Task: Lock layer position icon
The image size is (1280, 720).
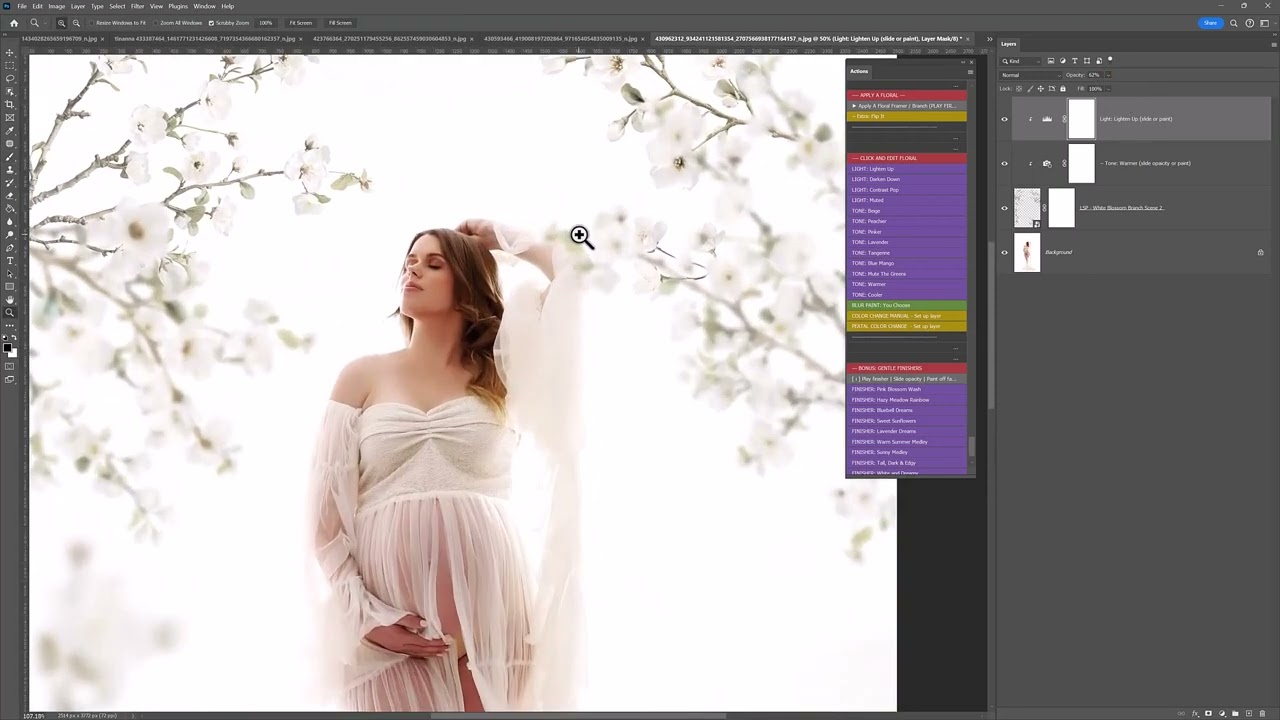Action: tap(1040, 88)
